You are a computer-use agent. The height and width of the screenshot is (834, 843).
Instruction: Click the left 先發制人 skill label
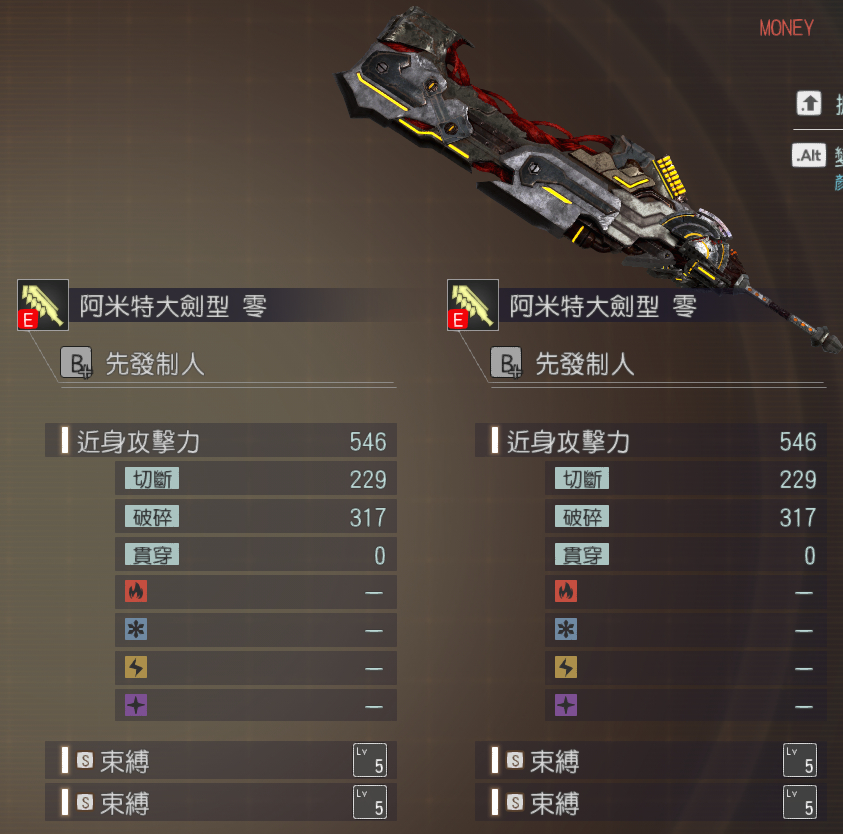[x=155, y=364]
